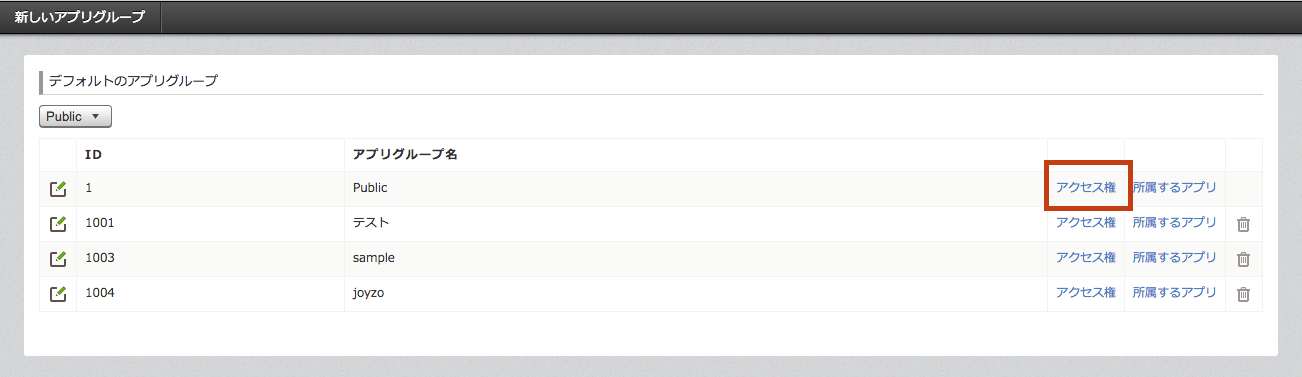
Task: Edit the Public app group row
Action: 58,188
